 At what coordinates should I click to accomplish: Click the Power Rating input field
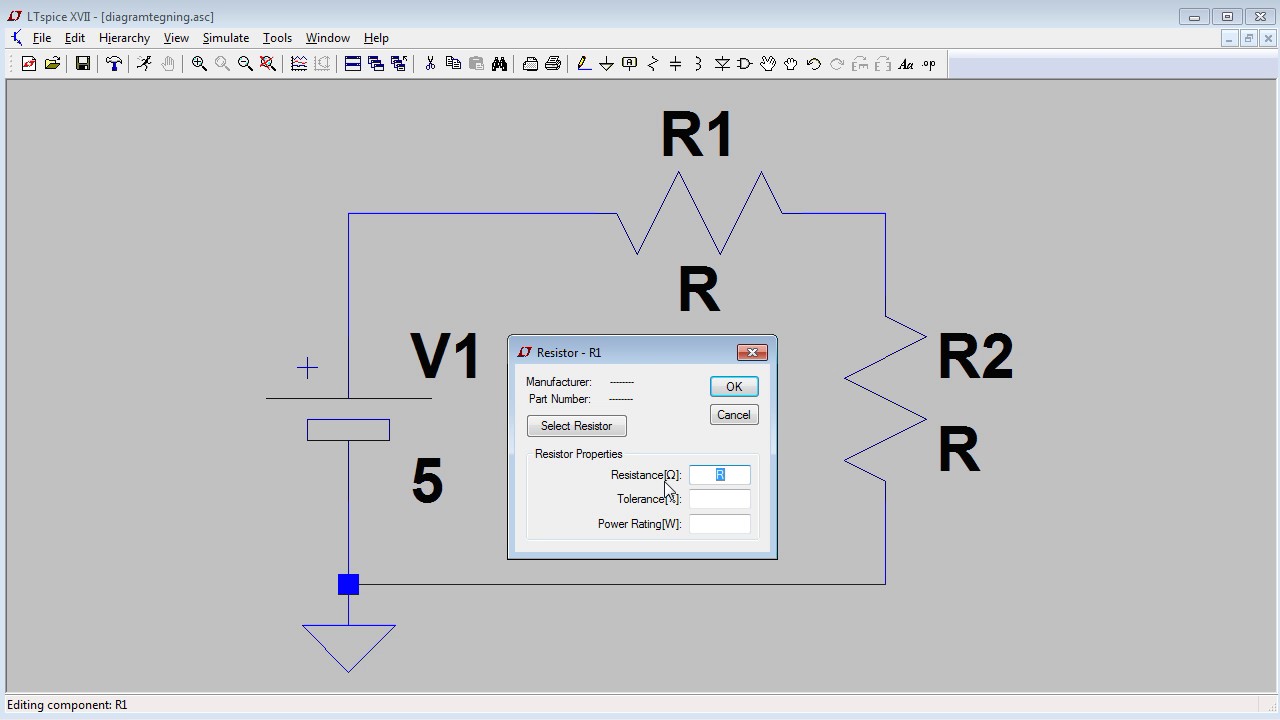[720, 524]
